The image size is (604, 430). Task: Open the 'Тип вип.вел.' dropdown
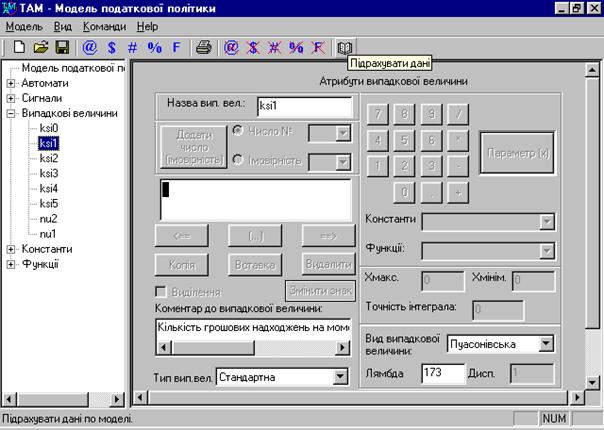pos(339,377)
